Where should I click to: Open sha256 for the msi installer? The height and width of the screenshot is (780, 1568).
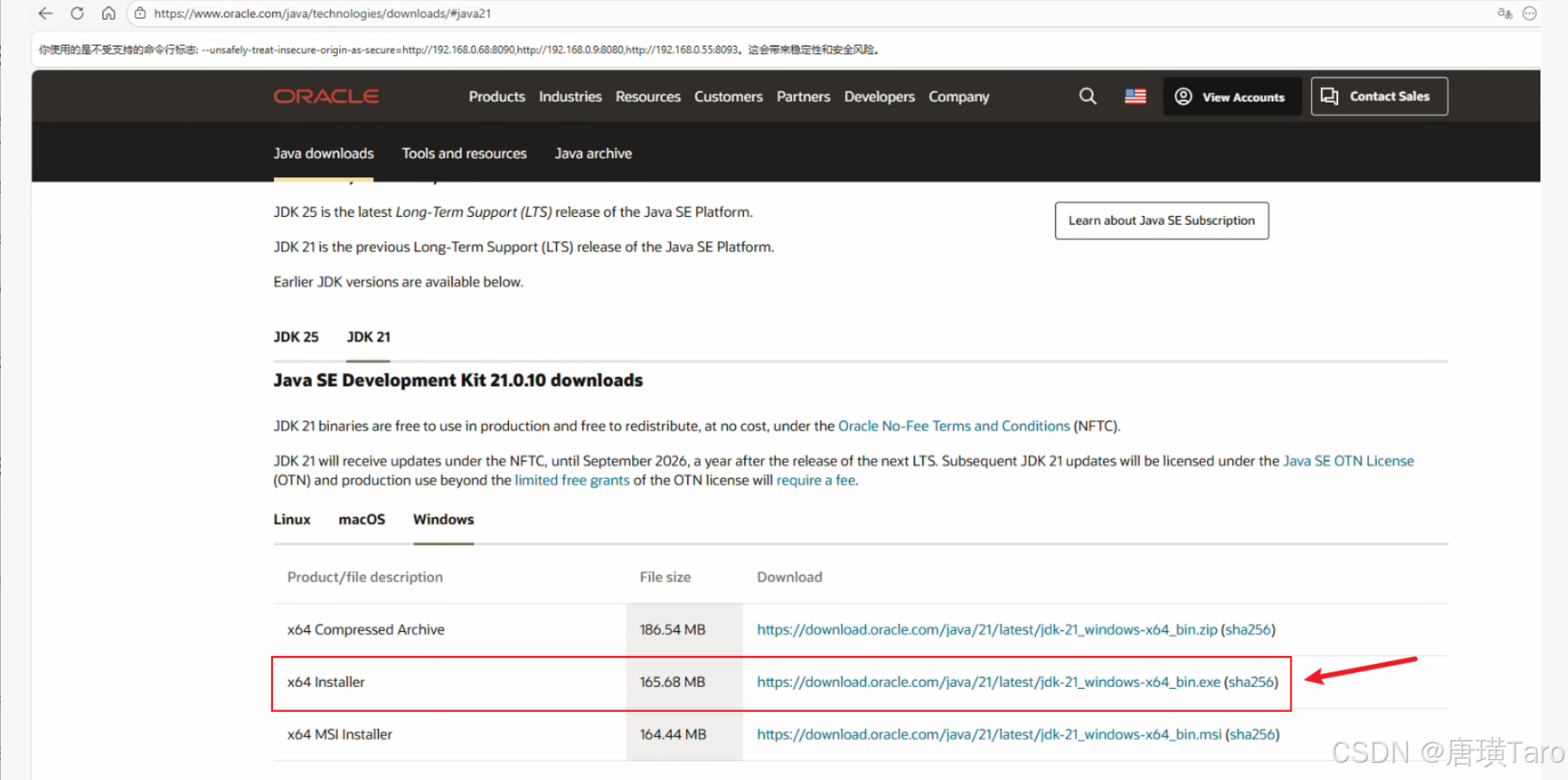[x=1252, y=734]
